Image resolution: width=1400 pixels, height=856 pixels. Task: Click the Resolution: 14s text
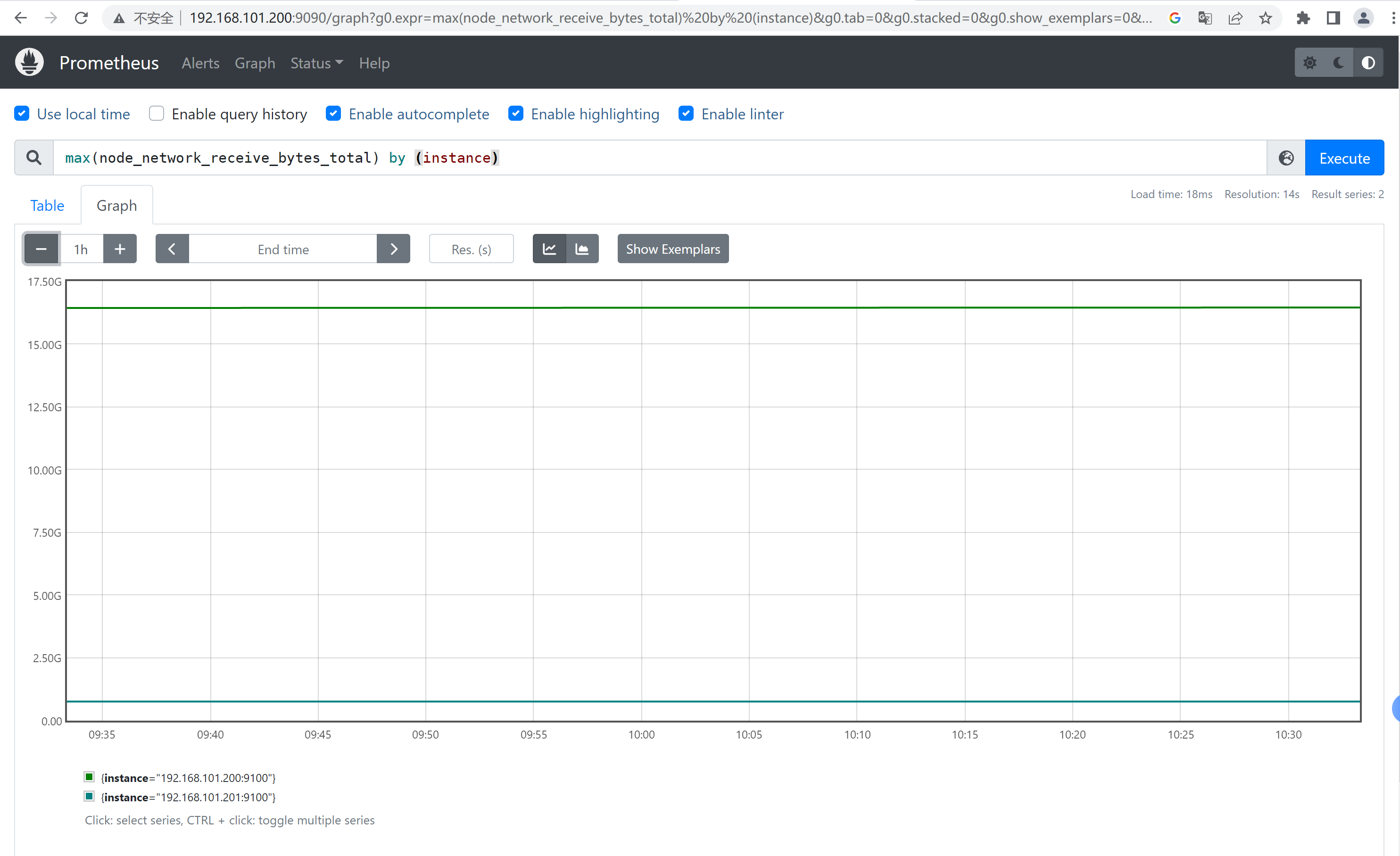[x=1262, y=194]
